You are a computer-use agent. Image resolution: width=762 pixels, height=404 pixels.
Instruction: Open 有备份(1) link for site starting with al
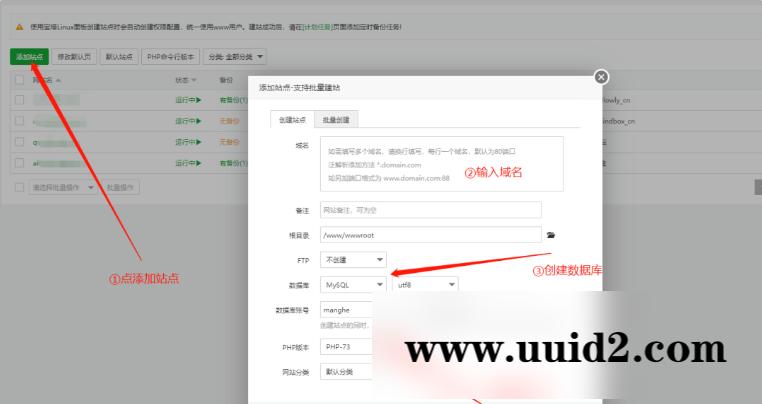(234, 163)
